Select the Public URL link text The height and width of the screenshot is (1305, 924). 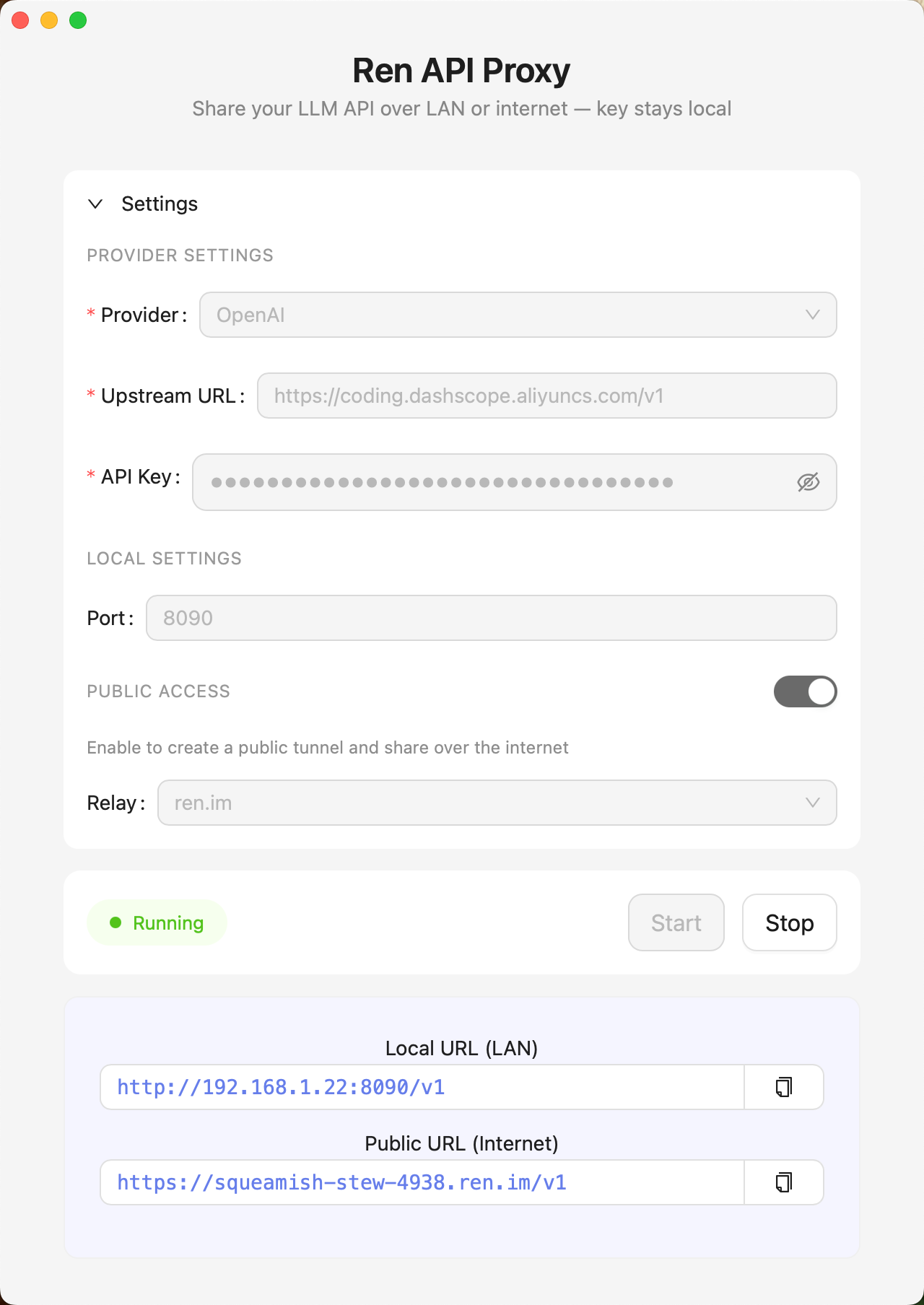coord(342,1182)
